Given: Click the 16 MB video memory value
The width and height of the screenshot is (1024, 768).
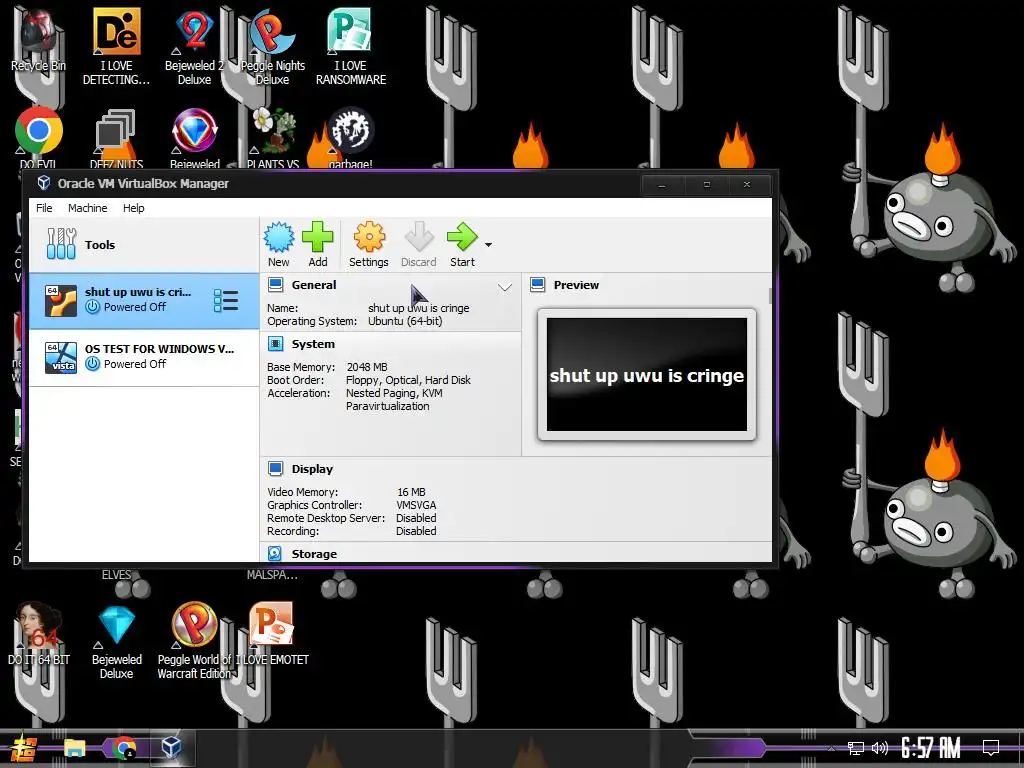Looking at the screenshot, I should [411, 492].
